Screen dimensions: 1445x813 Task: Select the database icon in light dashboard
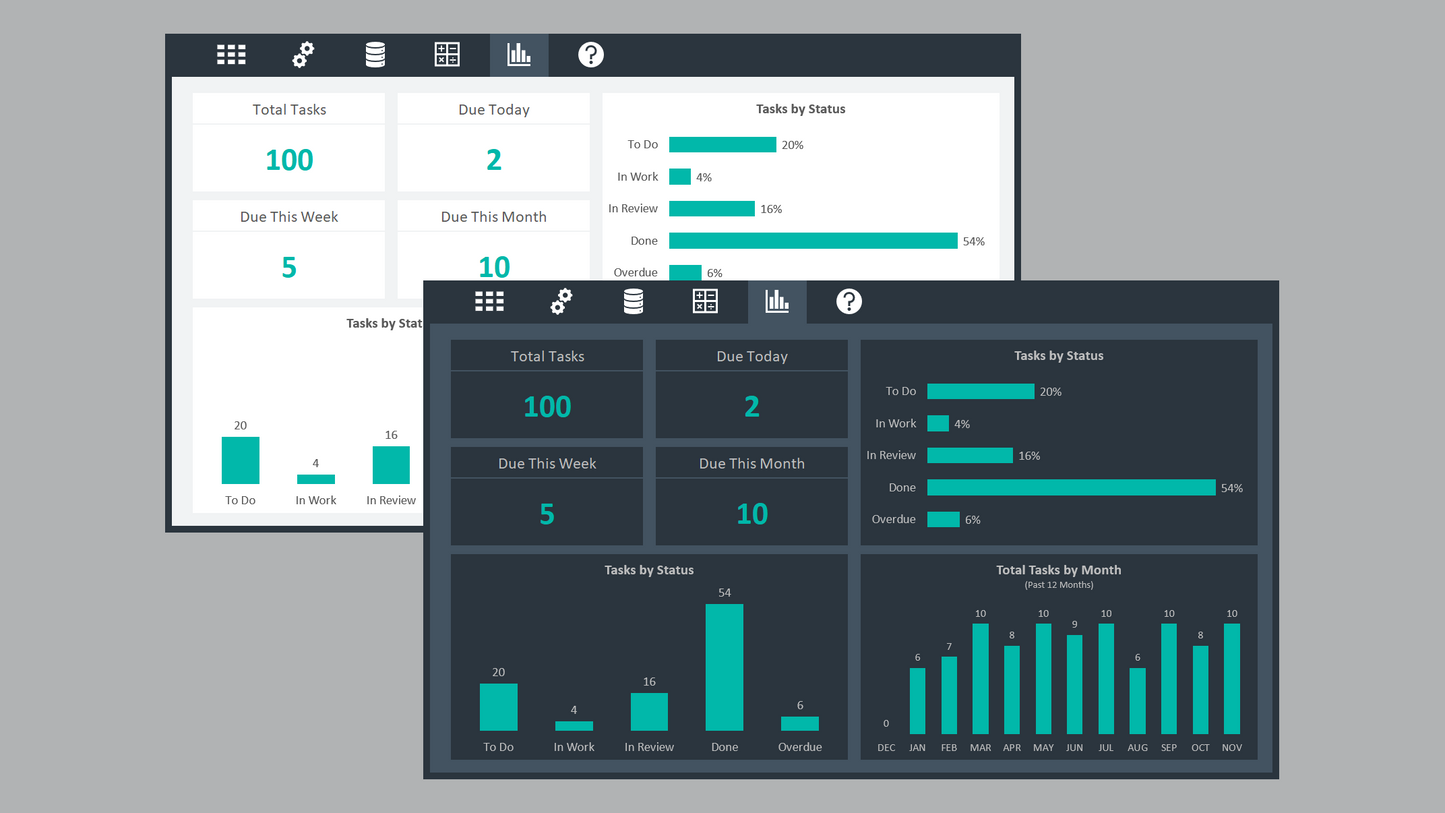[375, 55]
